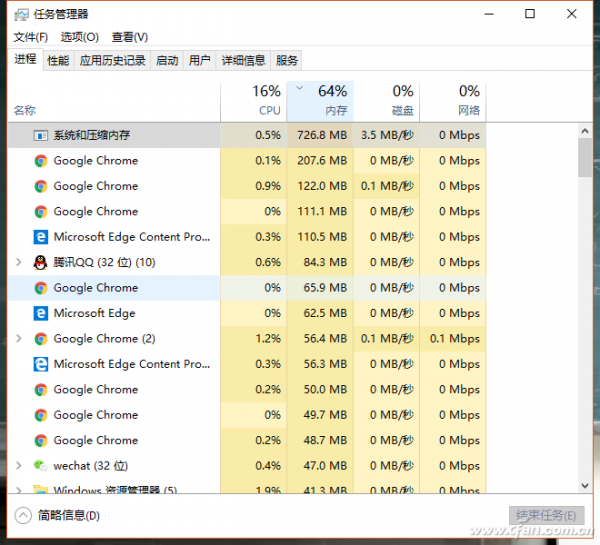
Task: Click the 结束任务(E) button
Action: [x=546, y=516]
